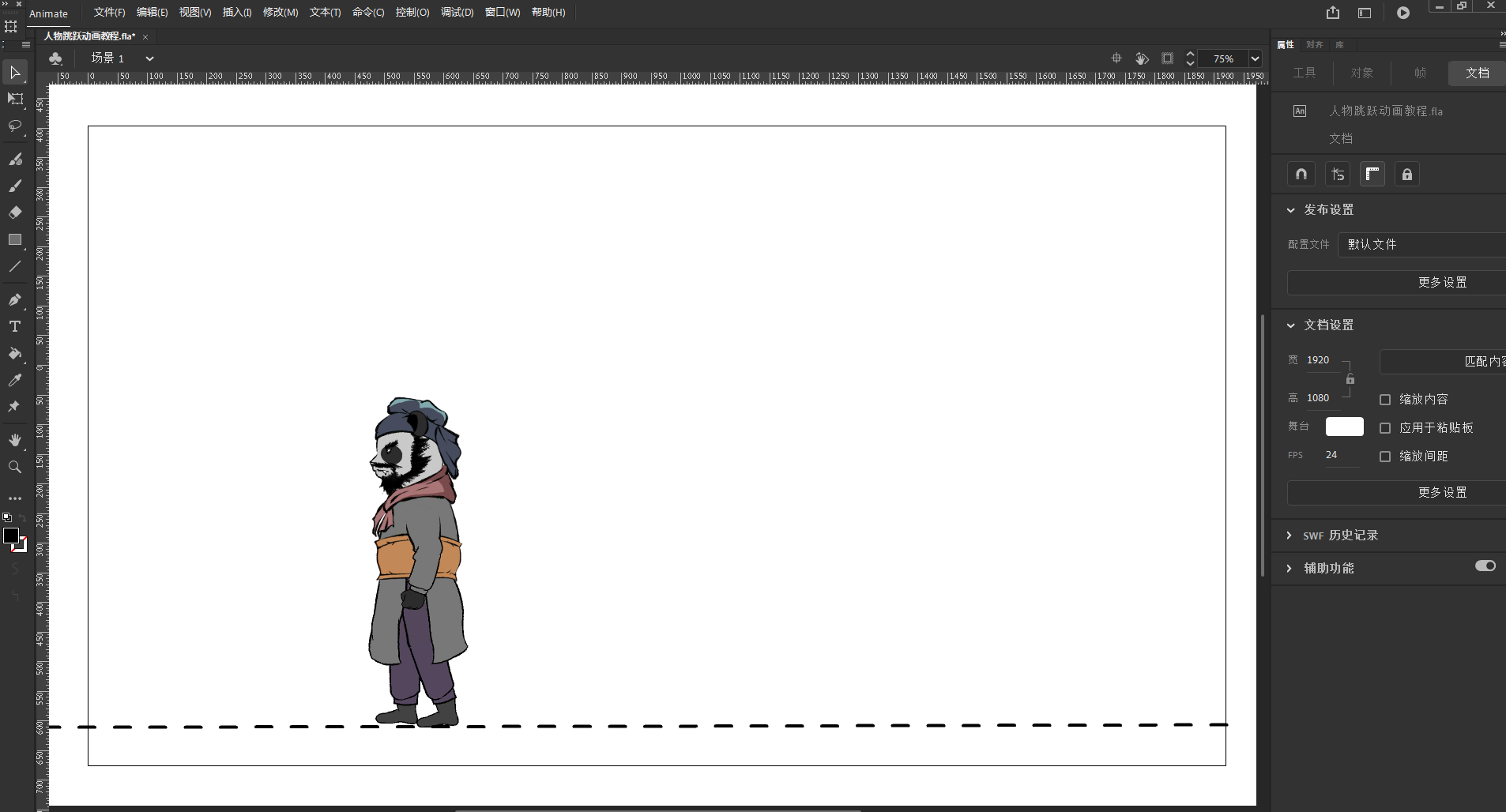Screen dimensions: 1506x812
Task: Select the Line tool
Action: pos(14,266)
